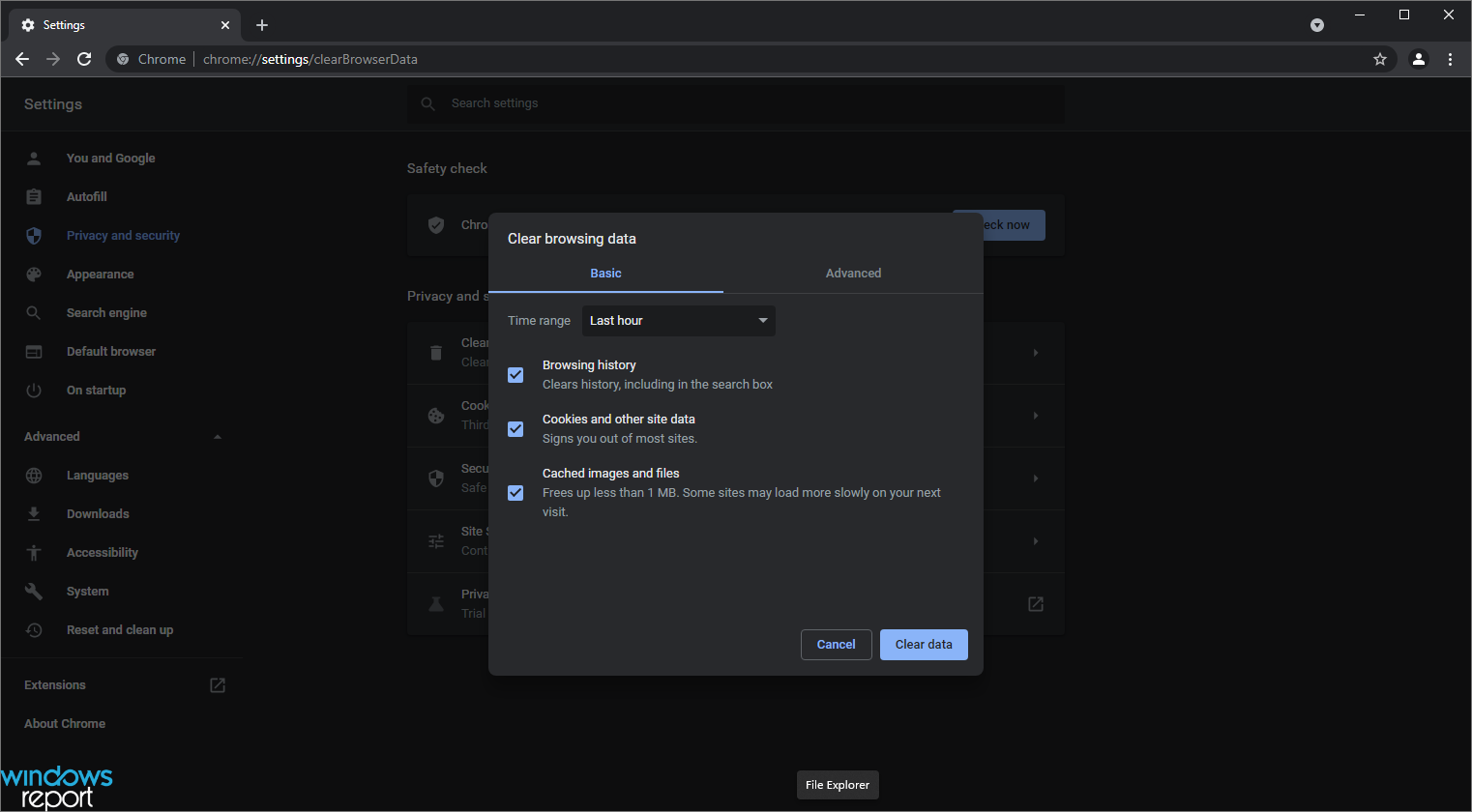Click the trash icon in Clear browsing row
The image size is (1472, 812).
pyautogui.click(x=436, y=353)
